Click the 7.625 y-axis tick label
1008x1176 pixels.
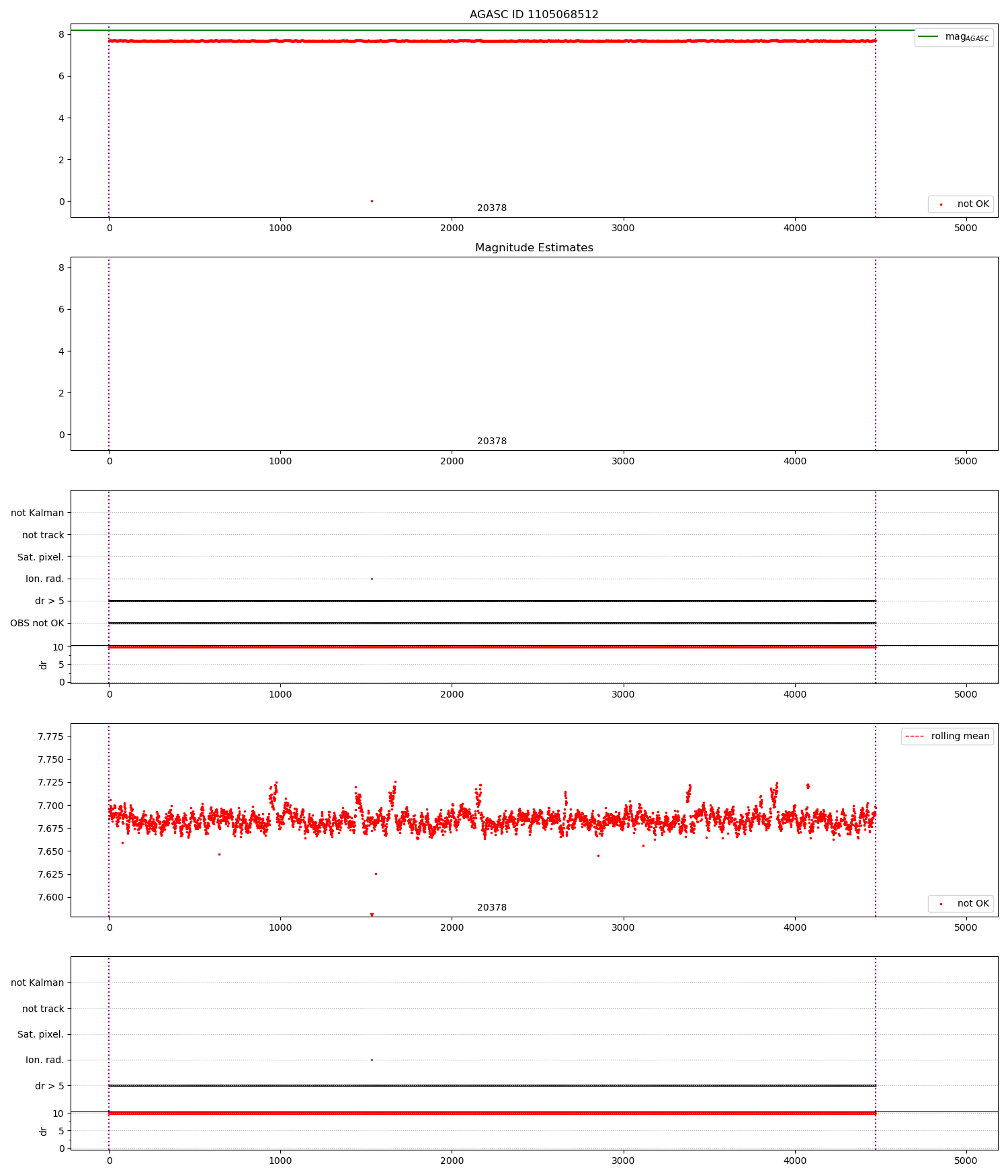pyautogui.click(x=50, y=874)
